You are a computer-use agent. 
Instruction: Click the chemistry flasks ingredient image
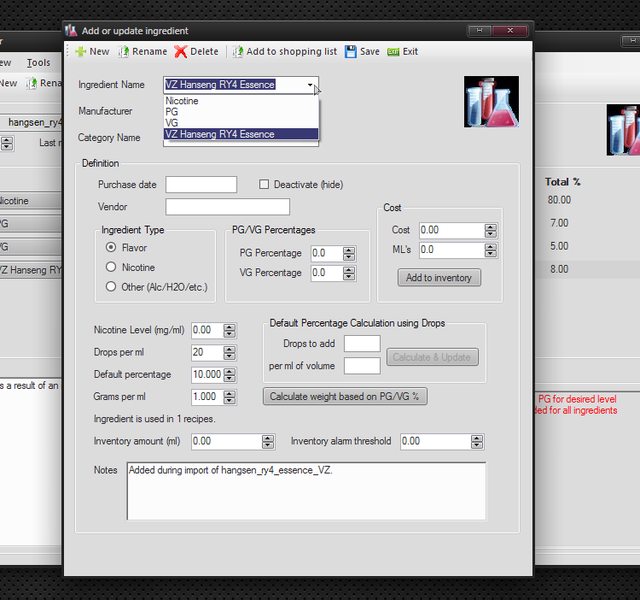491,102
